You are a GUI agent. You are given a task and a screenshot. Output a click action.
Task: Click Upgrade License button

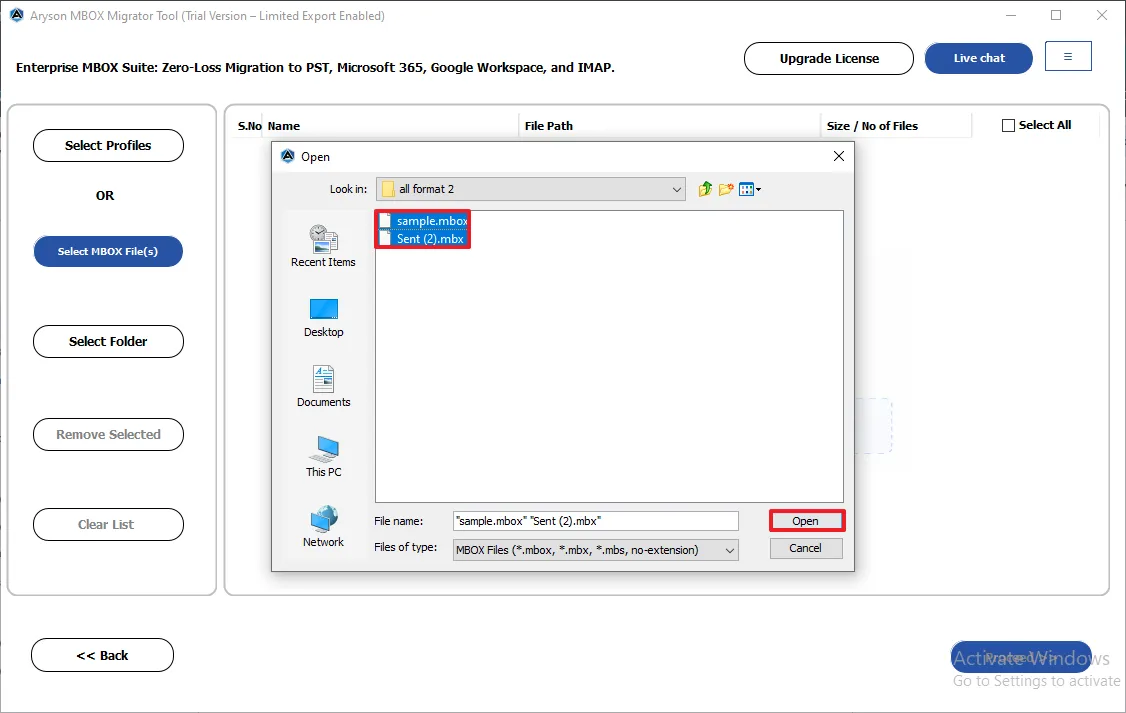(x=829, y=58)
